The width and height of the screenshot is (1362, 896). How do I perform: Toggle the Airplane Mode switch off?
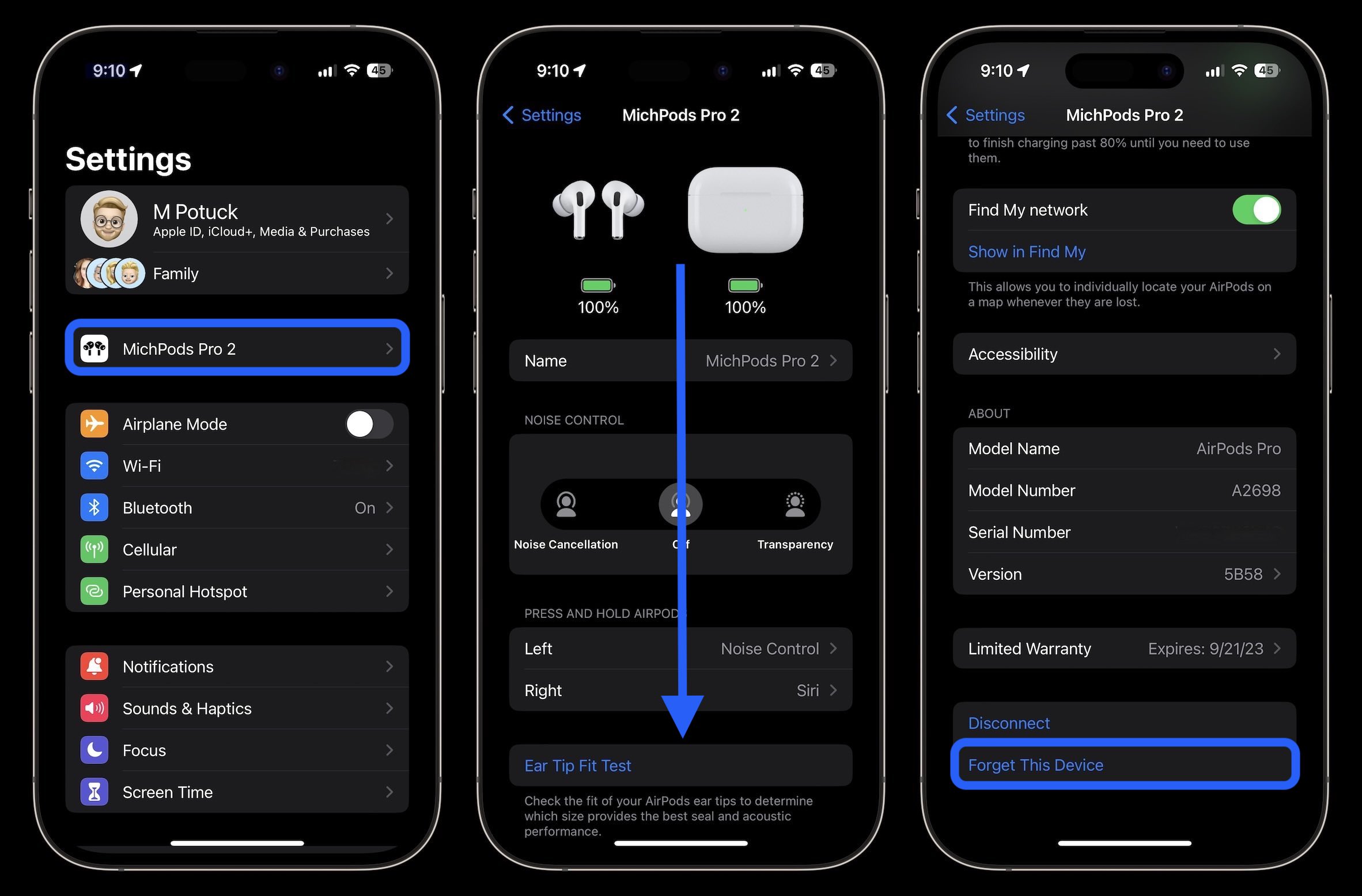pyautogui.click(x=370, y=422)
